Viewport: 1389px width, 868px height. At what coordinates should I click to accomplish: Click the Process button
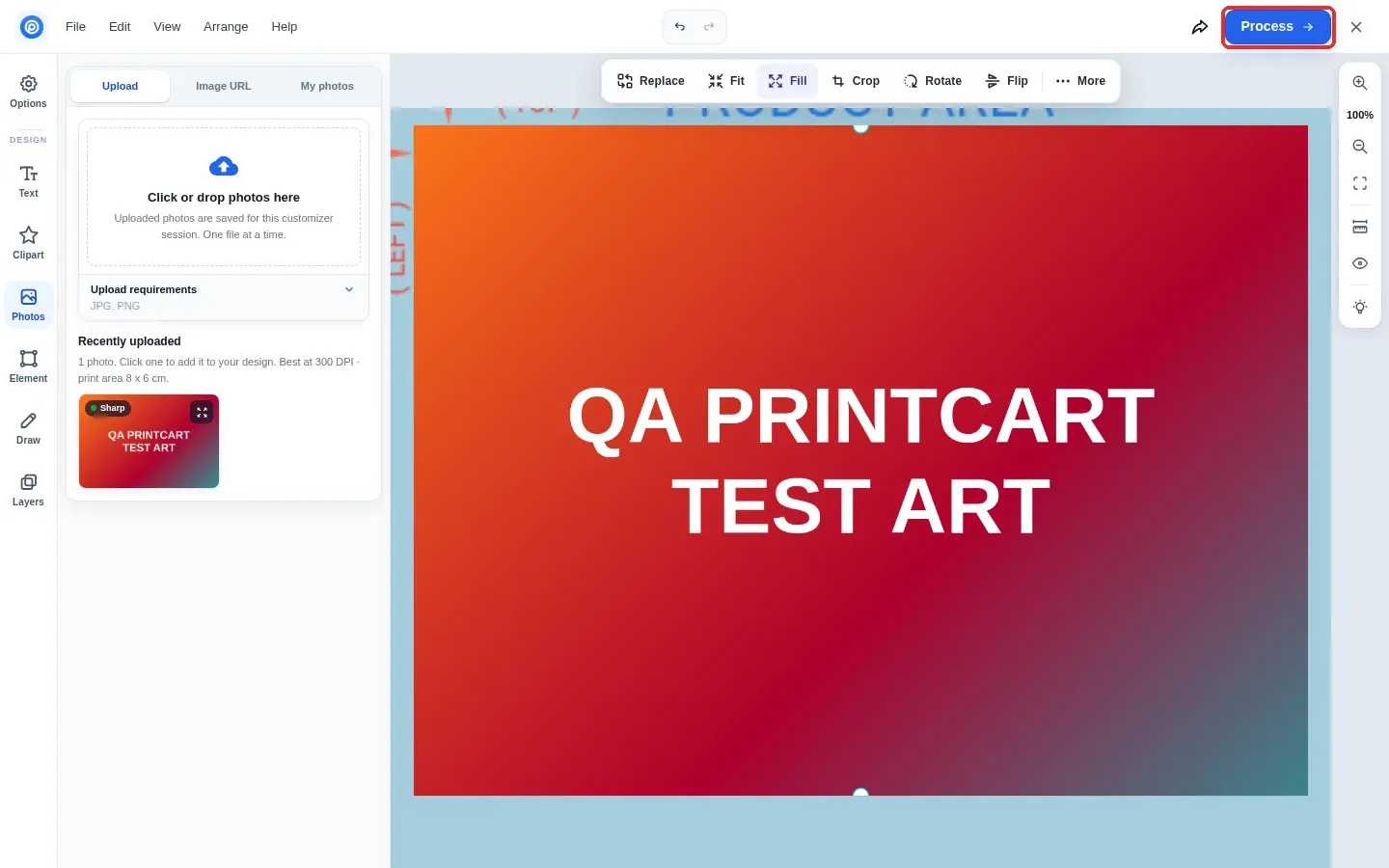(x=1278, y=27)
